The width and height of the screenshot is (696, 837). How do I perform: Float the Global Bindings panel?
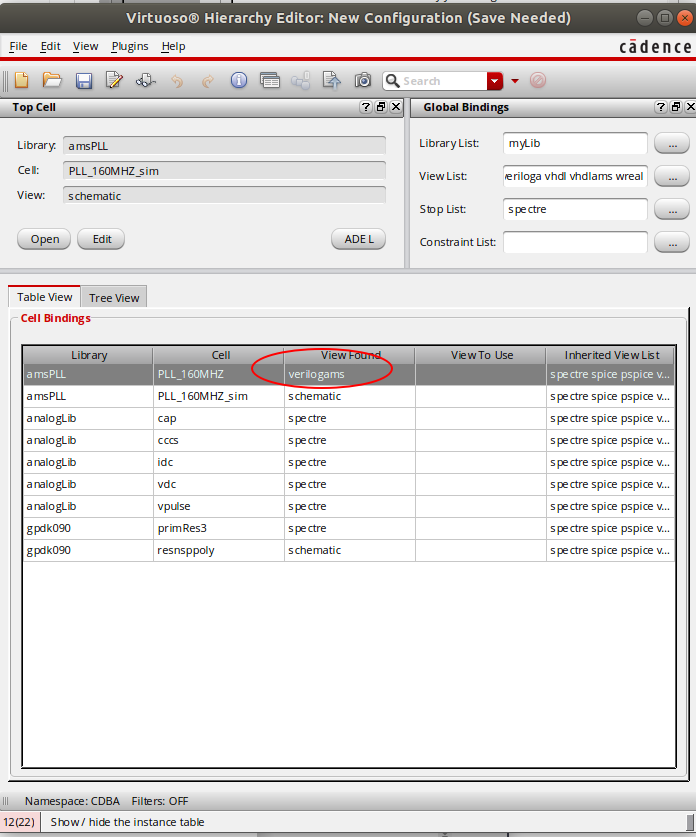(676, 107)
